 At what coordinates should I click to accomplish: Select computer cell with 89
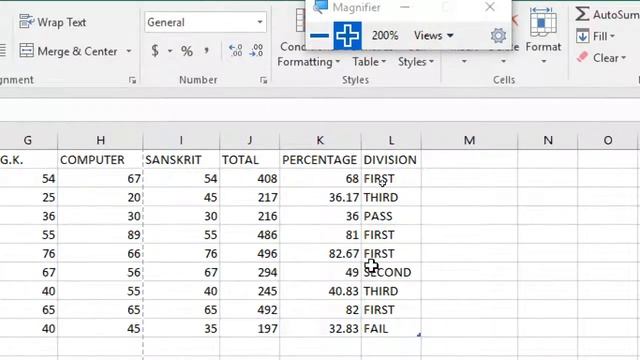click(x=100, y=235)
